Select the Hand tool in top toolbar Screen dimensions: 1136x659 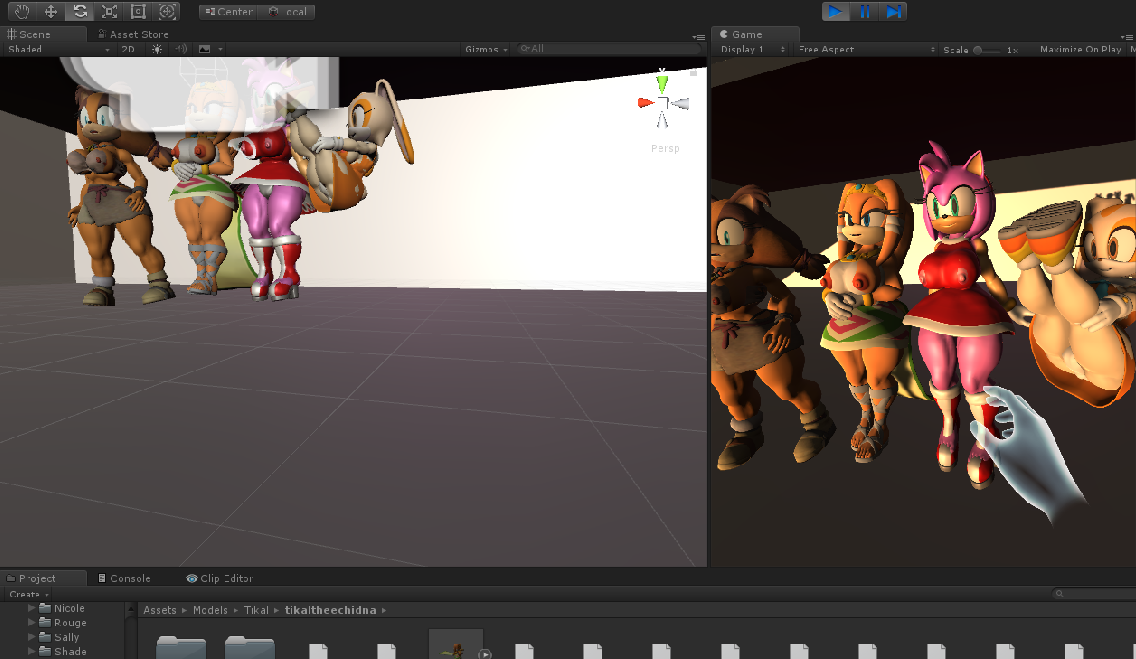point(22,11)
